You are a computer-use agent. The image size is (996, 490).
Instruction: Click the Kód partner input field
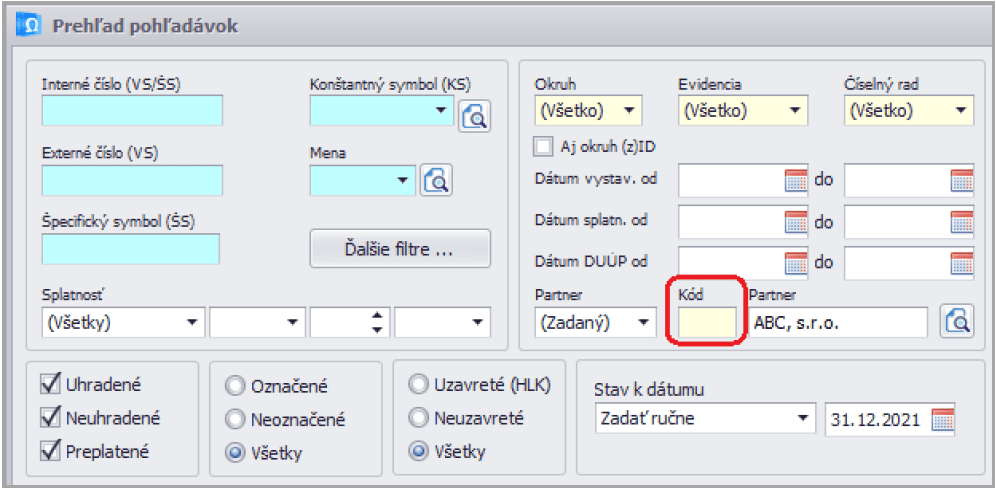[708, 322]
